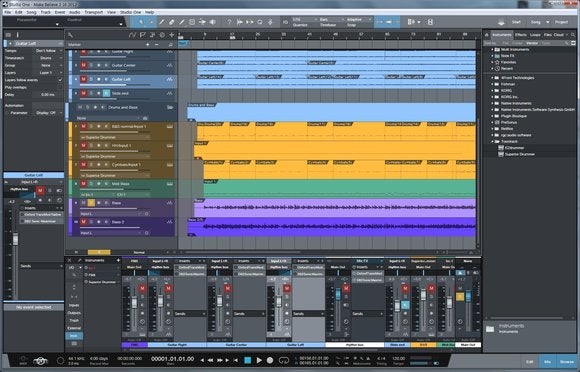
Task: Click the Edit view button
Action: pos(530,362)
